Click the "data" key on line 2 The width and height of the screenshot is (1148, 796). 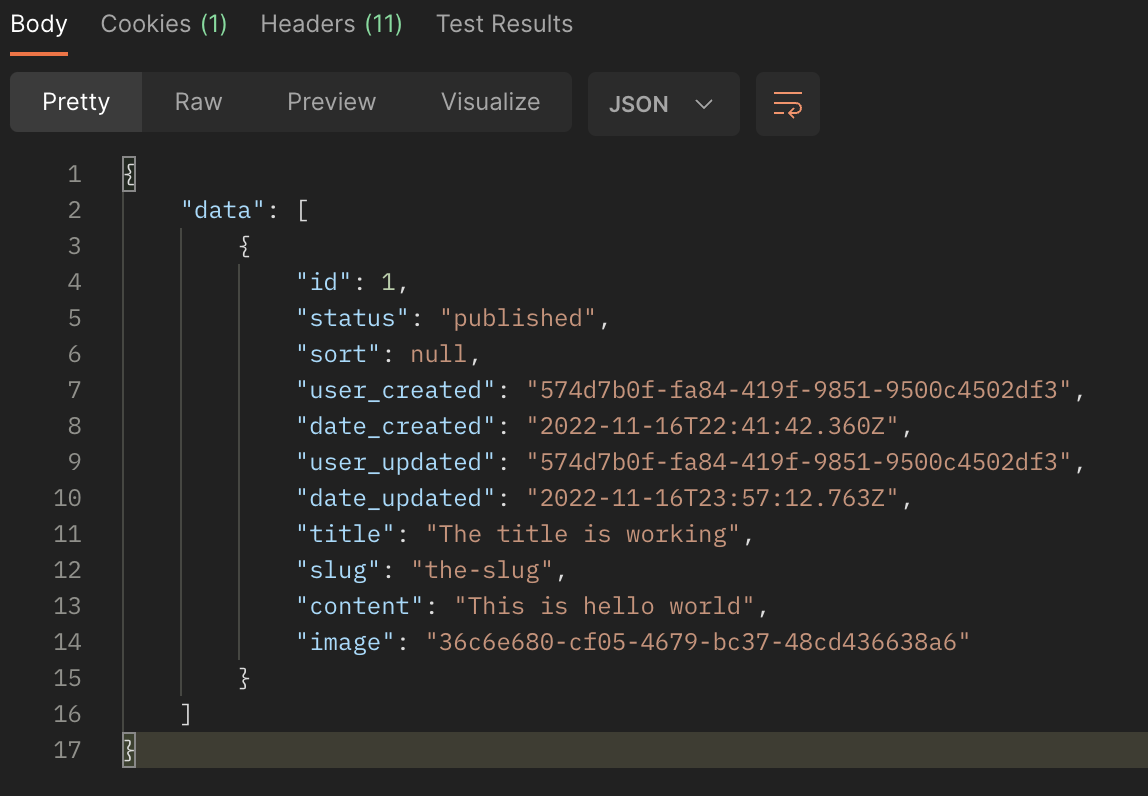tap(223, 210)
